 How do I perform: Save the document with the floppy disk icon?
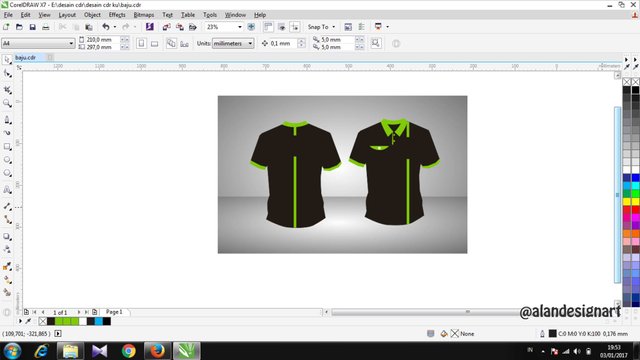pyautogui.click(x=32, y=27)
